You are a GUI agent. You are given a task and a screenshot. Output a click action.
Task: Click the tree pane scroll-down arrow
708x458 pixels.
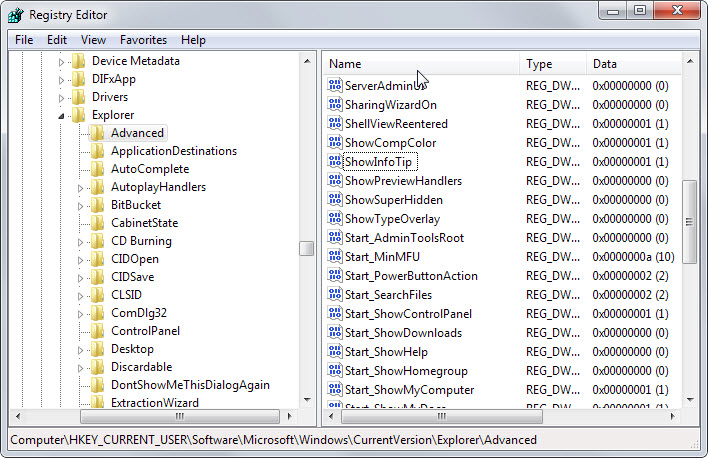coord(307,399)
